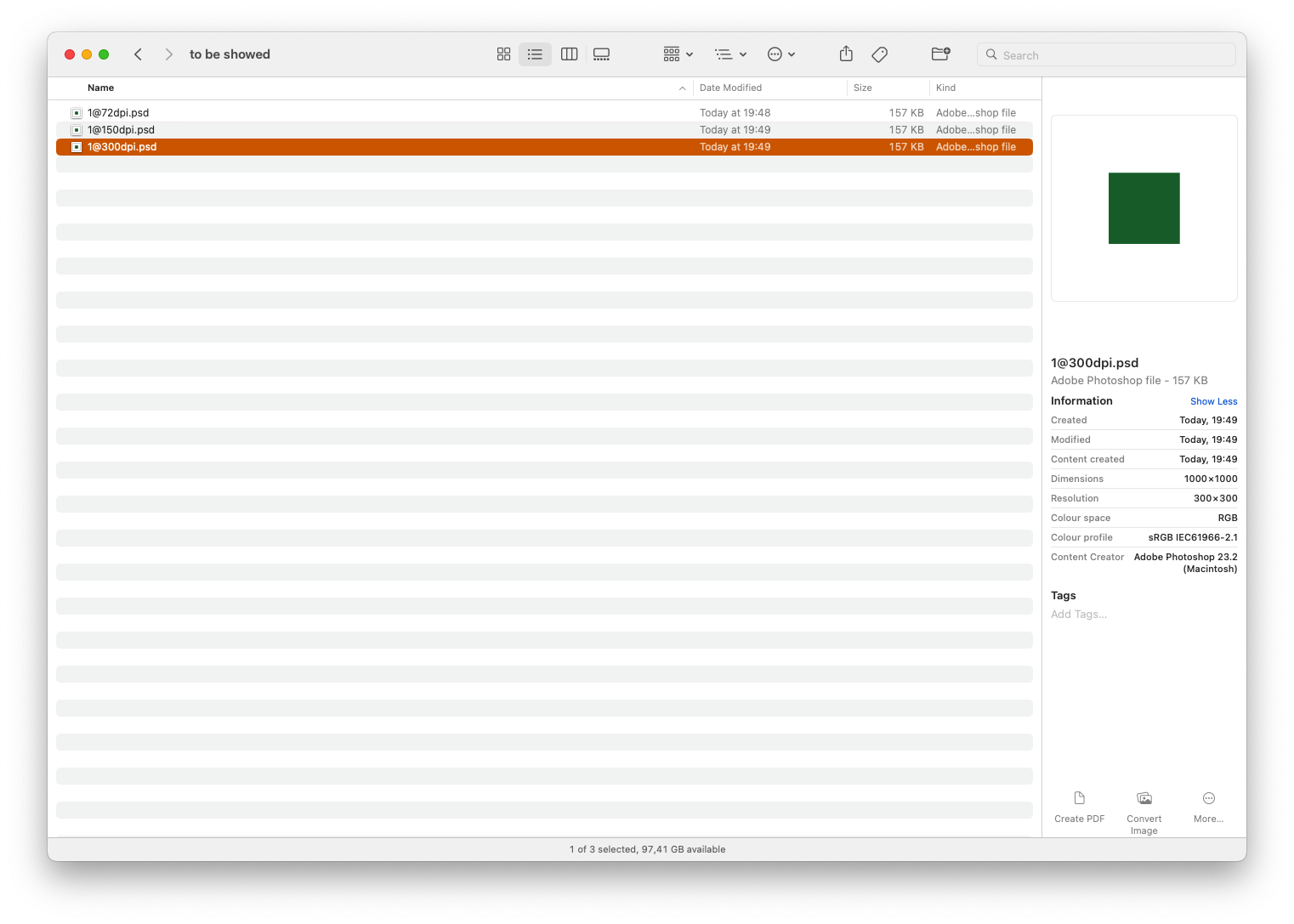Screen dimensions: 1294x924
Task: Click the status bar selection text
Action: [x=647, y=850]
